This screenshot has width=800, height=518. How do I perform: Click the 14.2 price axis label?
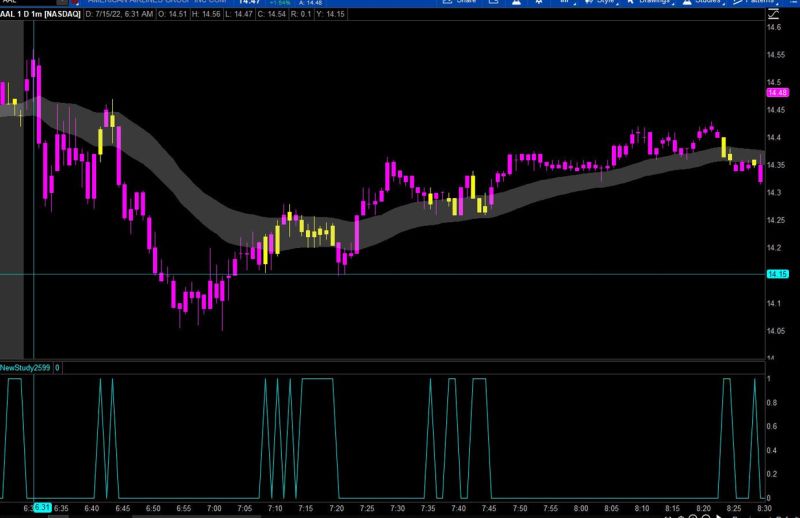774,248
